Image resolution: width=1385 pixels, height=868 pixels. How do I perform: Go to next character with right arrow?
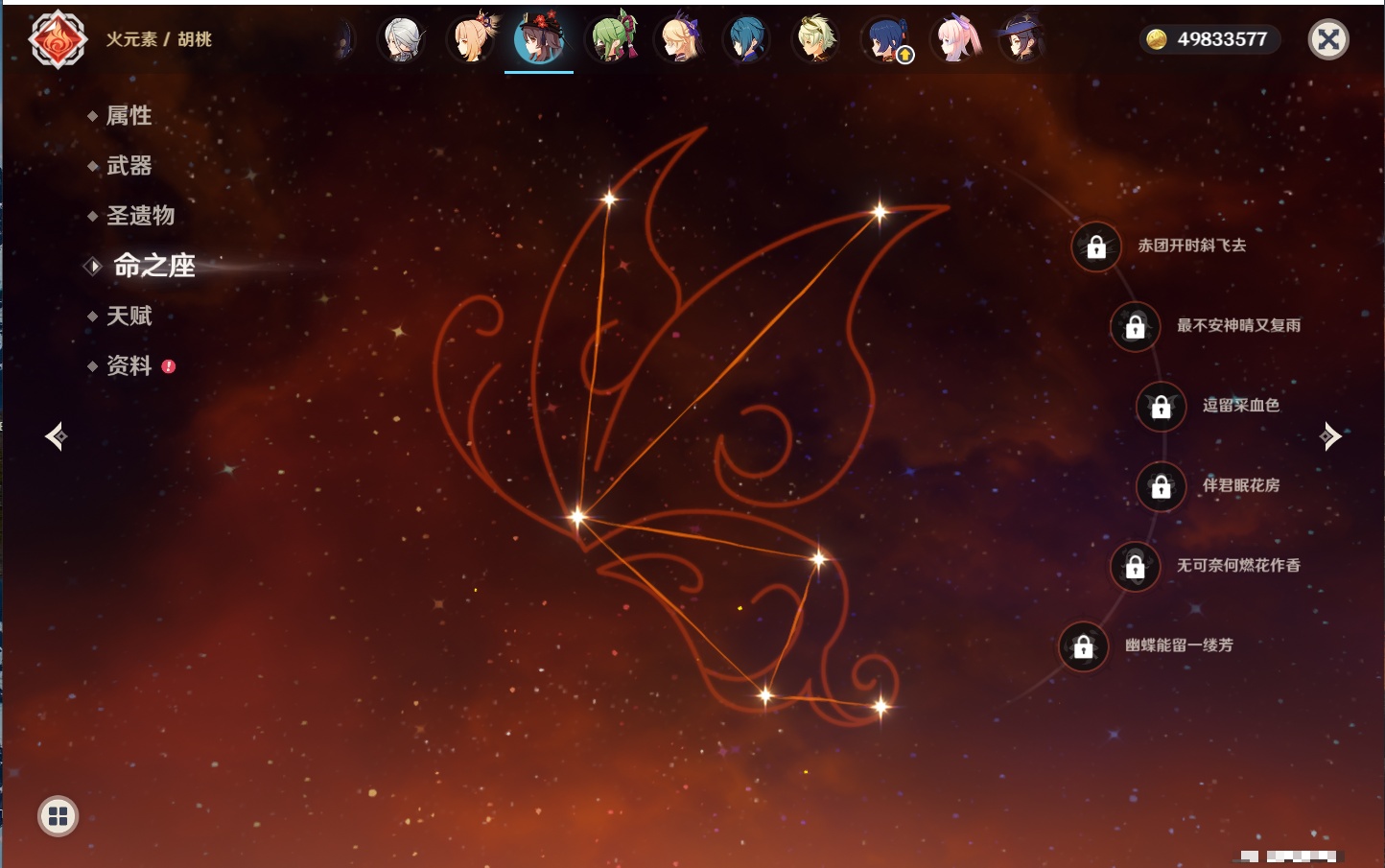tap(1330, 436)
